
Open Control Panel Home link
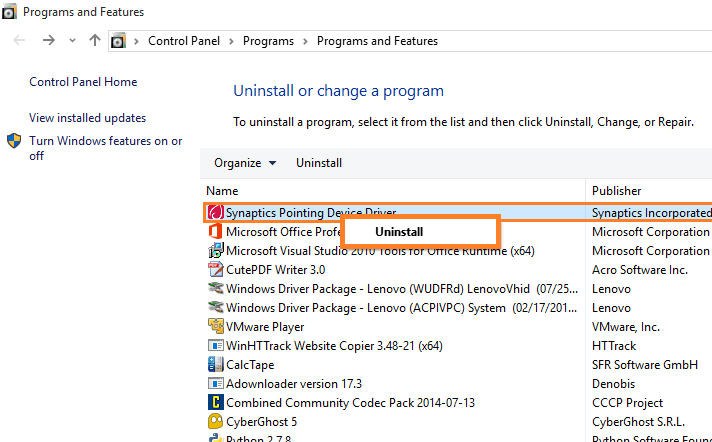click(x=83, y=82)
